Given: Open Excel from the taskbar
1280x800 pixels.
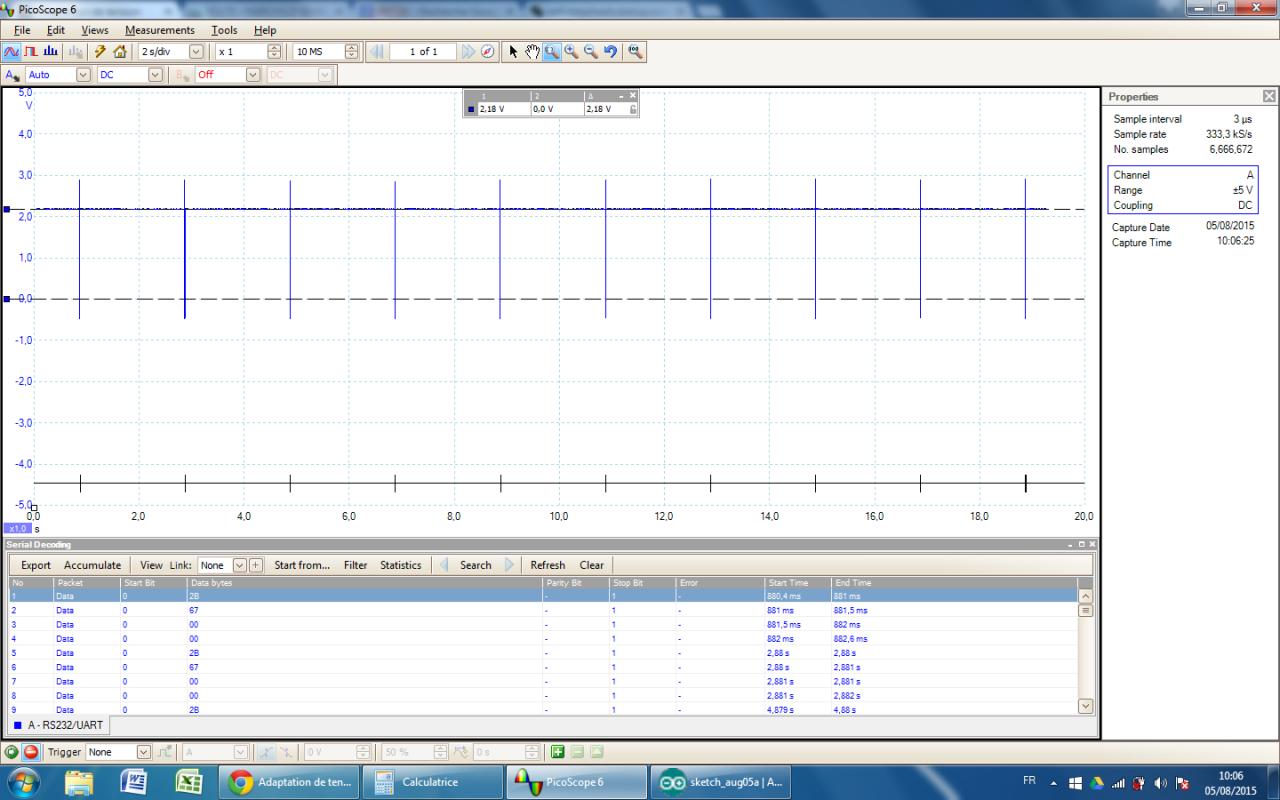Looking at the screenshot, I should click(x=190, y=782).
